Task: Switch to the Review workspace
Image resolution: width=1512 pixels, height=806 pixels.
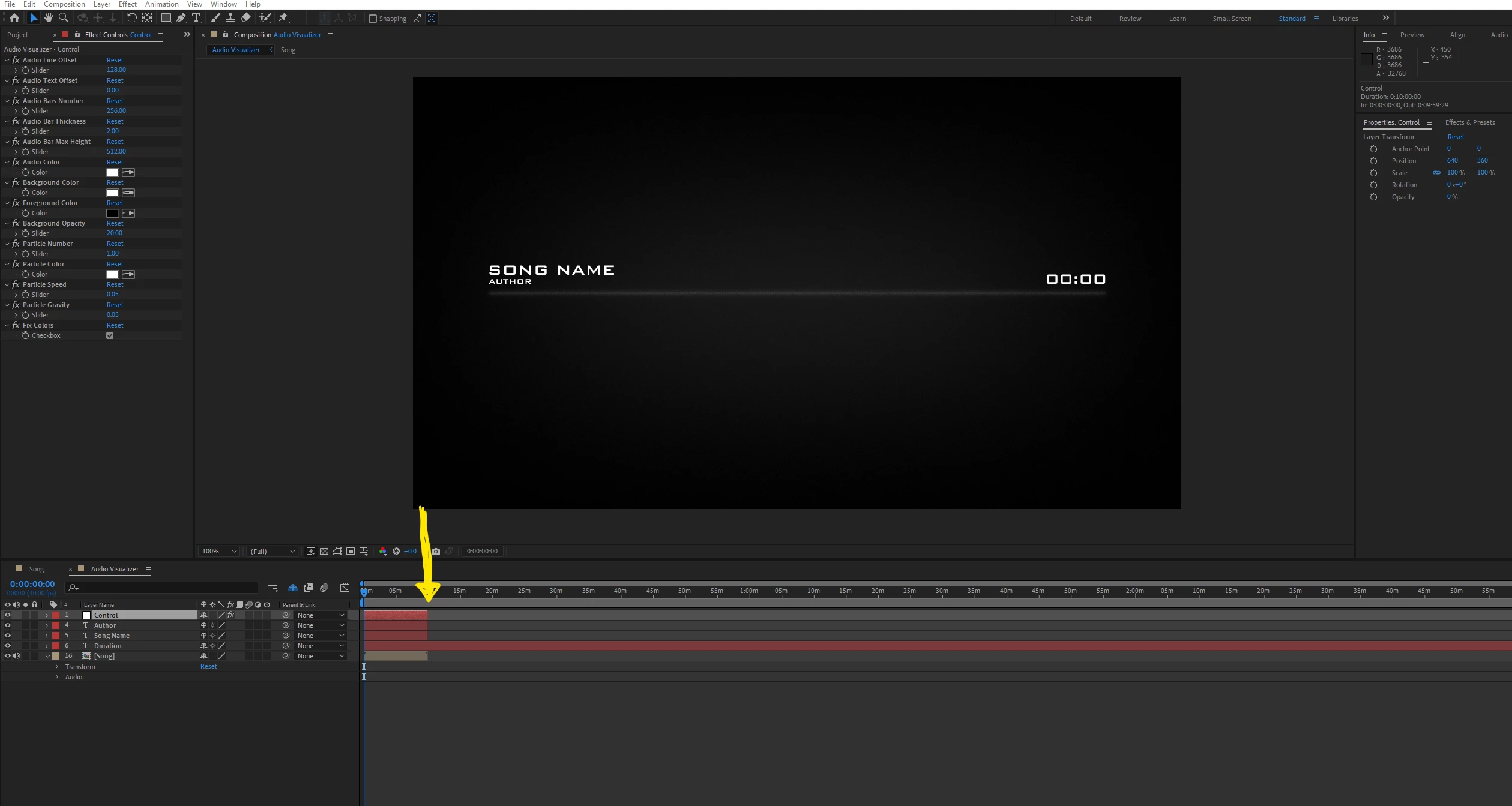Action: coord(1130,19)
